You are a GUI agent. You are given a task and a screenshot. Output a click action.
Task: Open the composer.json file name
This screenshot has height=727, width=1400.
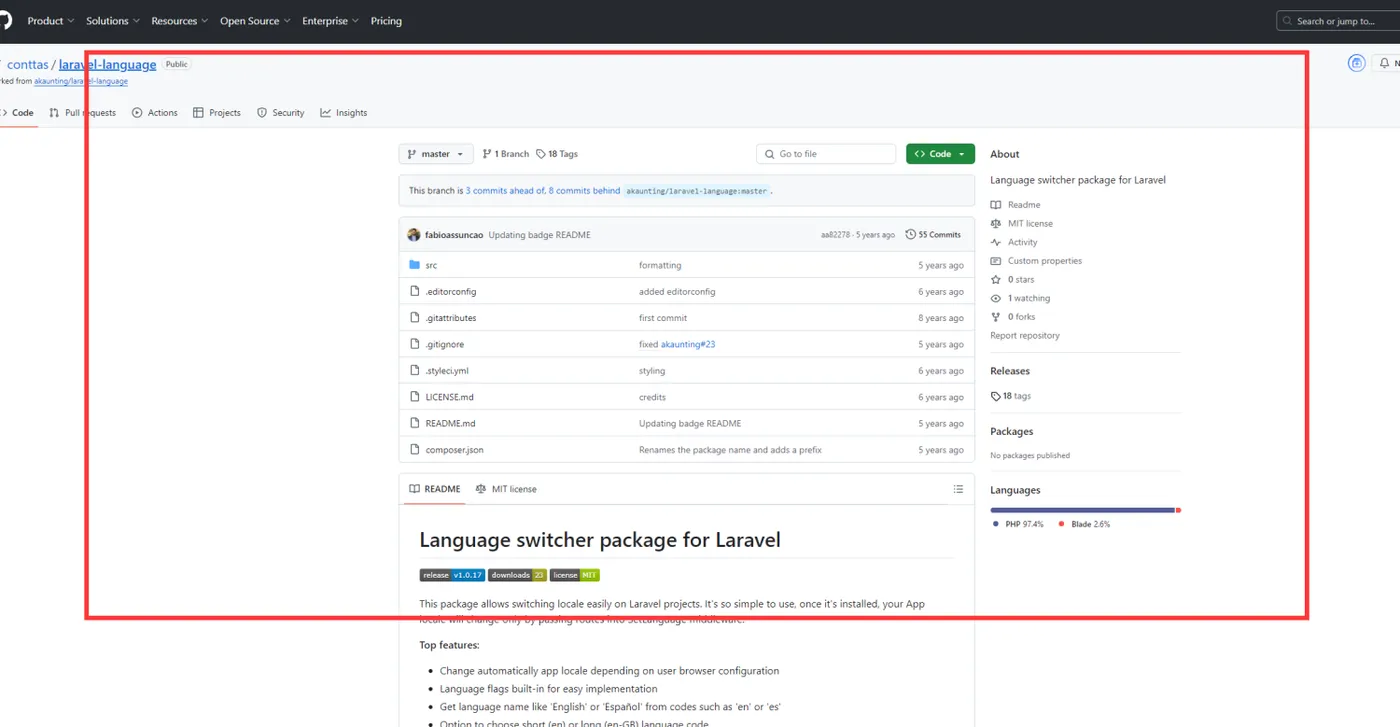(454, 450)
